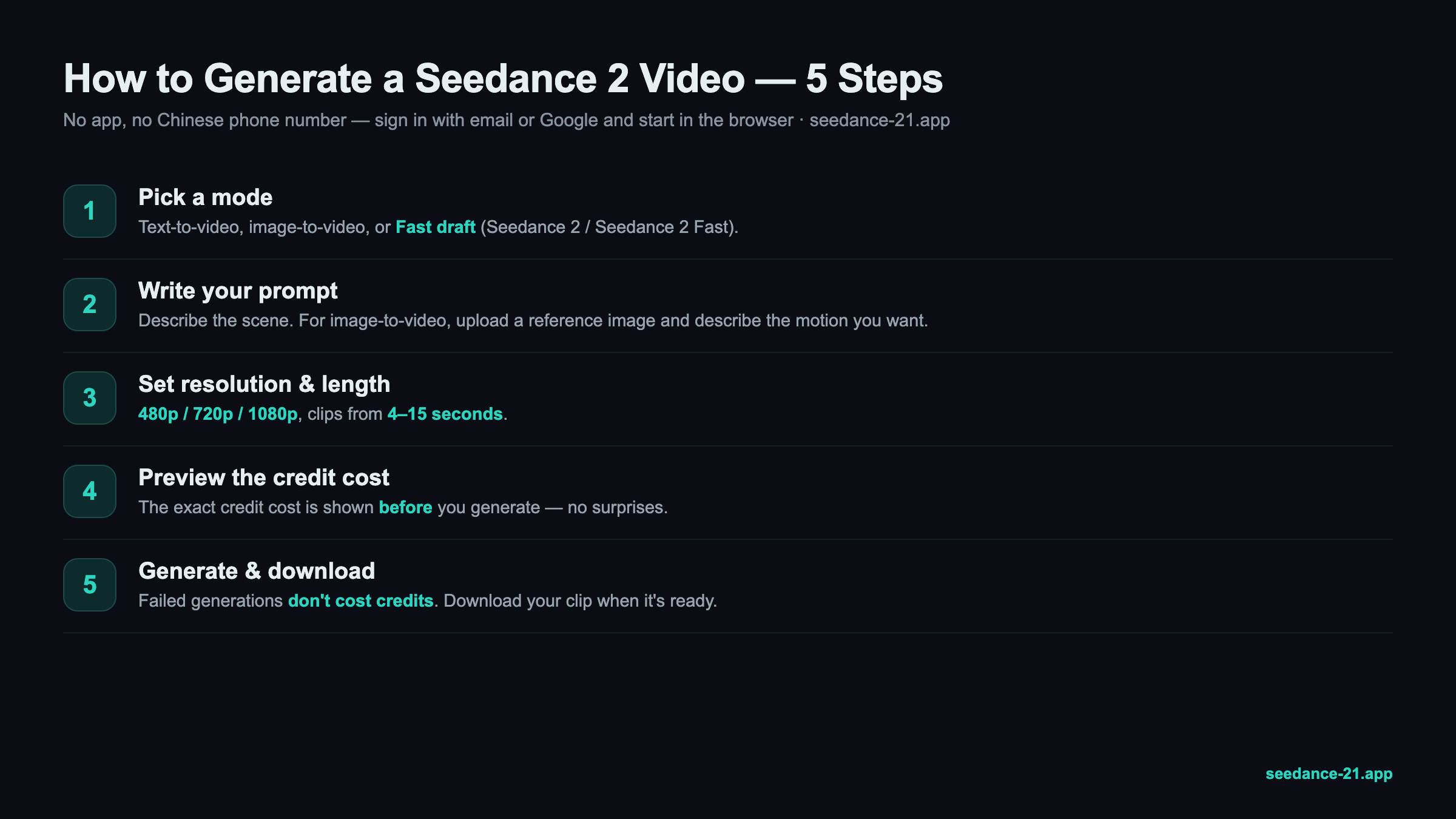Screen dimensions: 1456x819
Task: Click the highlighted "don't cost credits" text
Action: click(361, 601)
